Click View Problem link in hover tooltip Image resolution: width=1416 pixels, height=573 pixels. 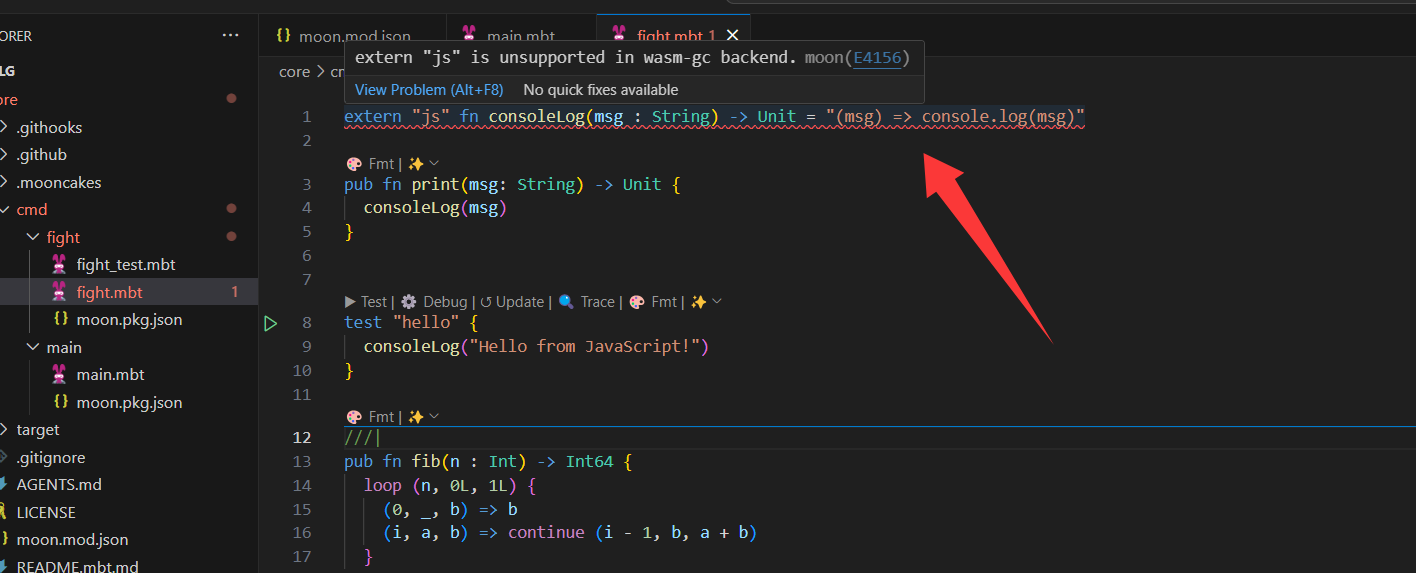429,90
